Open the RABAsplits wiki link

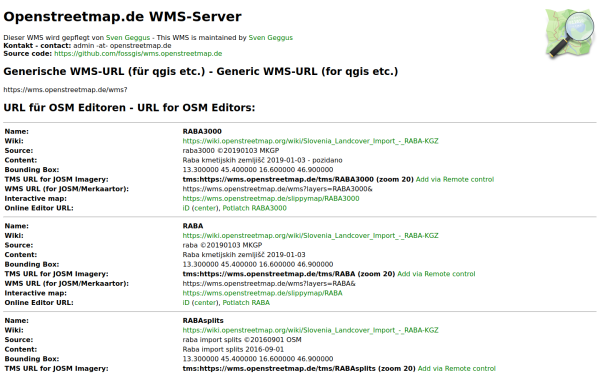coord(310,330)
